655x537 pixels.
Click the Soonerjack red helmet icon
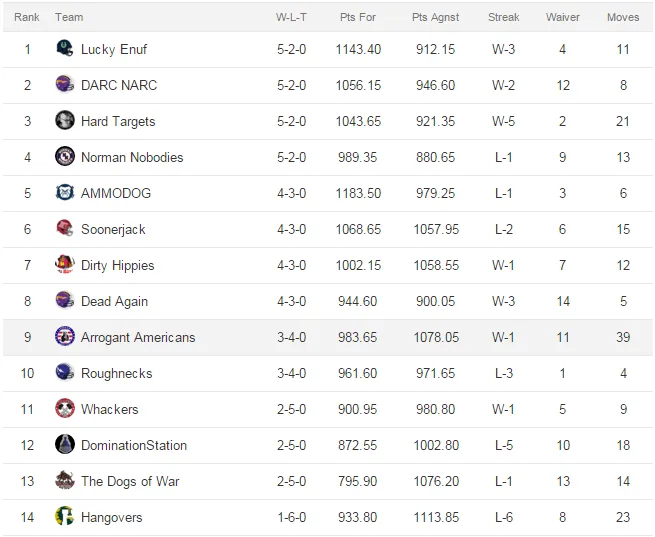(x=65, y=228)
